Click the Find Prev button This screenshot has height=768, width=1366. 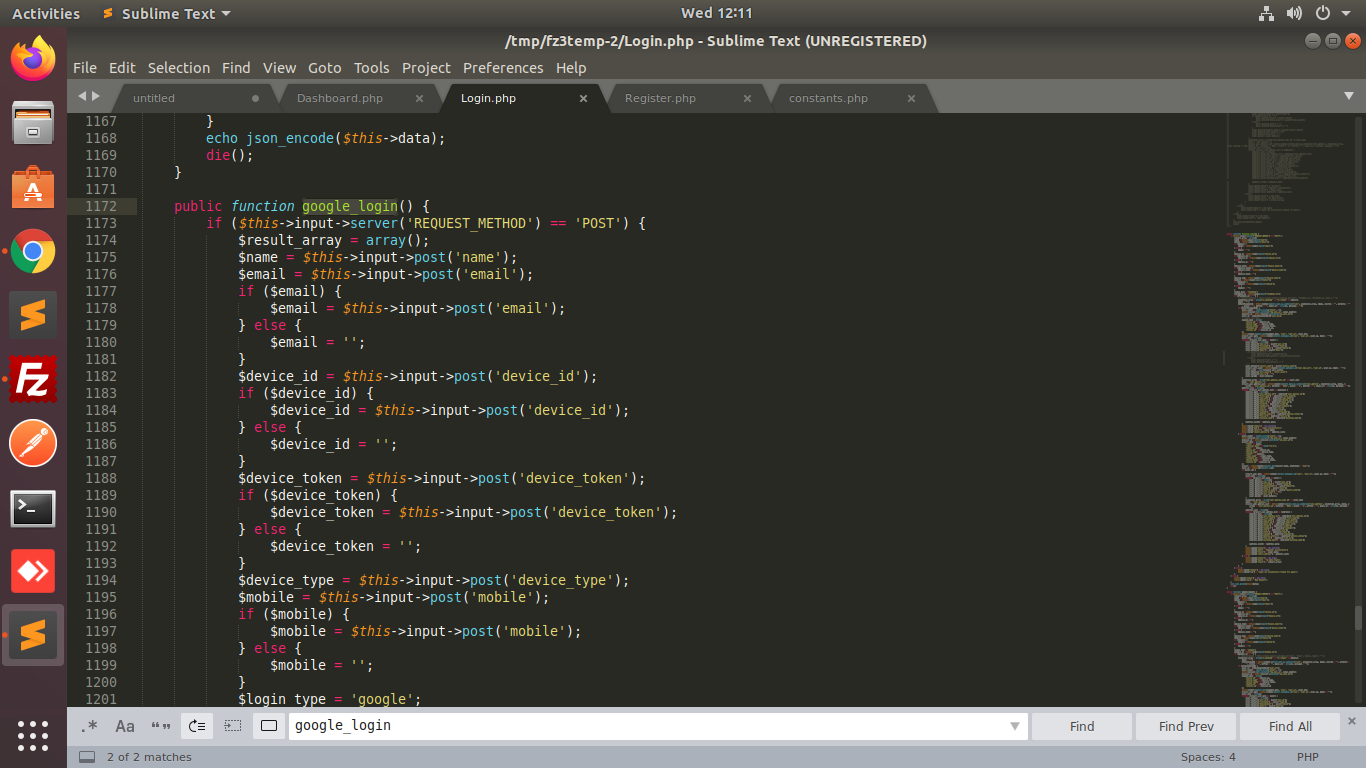(x=1186, y=726)
